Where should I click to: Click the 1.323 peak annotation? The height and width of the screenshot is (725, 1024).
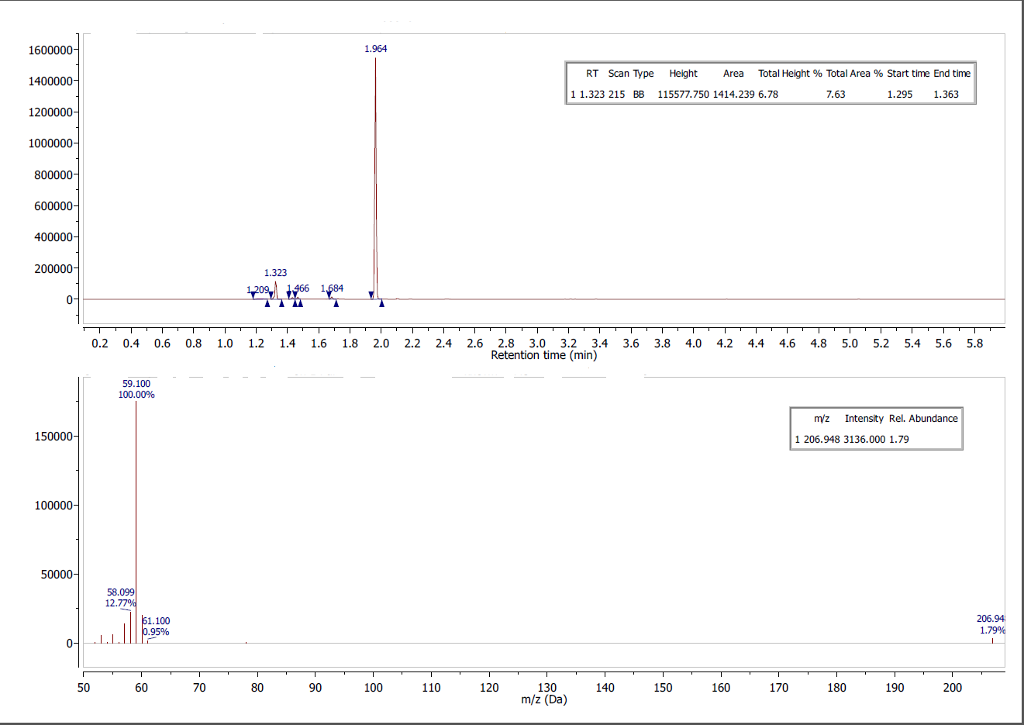click(274, 272)
